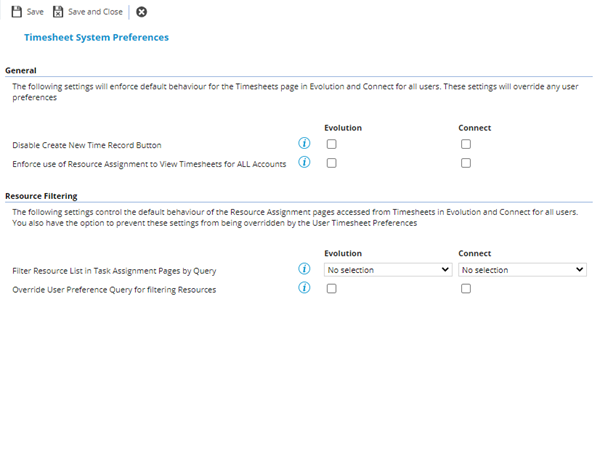Tick Enforce Resource Assignment checkbox under Connect
This screenshot has width=600, height=458.
coord(466,164)
